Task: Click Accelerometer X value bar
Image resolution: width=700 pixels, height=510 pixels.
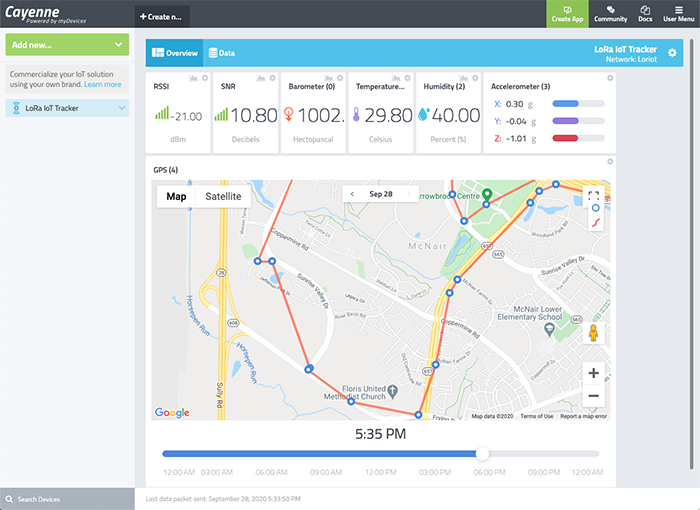Action: pyautogui.click(x=578, y=104)
